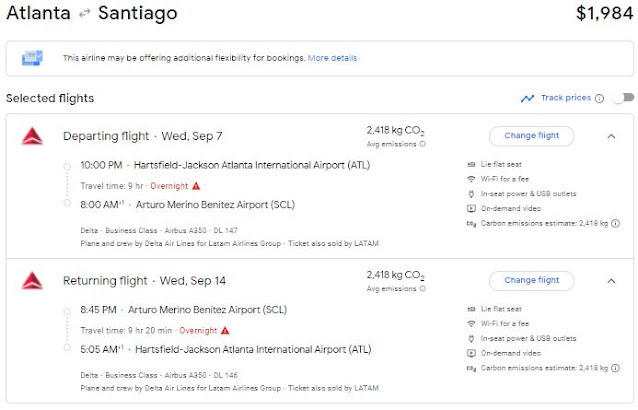
Task: Click returning flight Overnight warning icon
Action: coord(225,329)
